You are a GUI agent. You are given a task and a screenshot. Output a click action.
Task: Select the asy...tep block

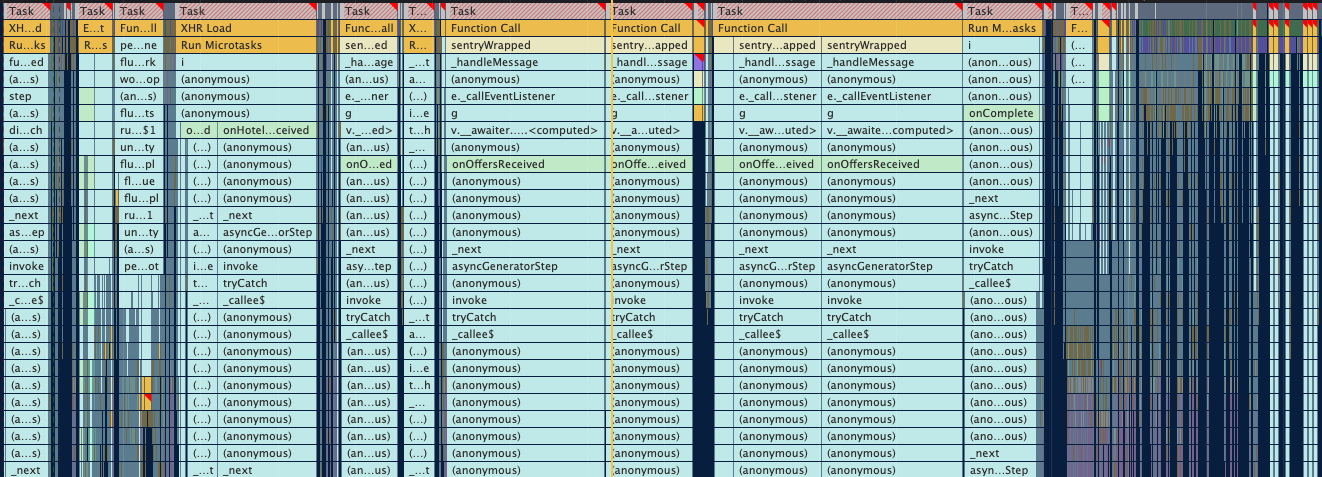tap(368, 266)
